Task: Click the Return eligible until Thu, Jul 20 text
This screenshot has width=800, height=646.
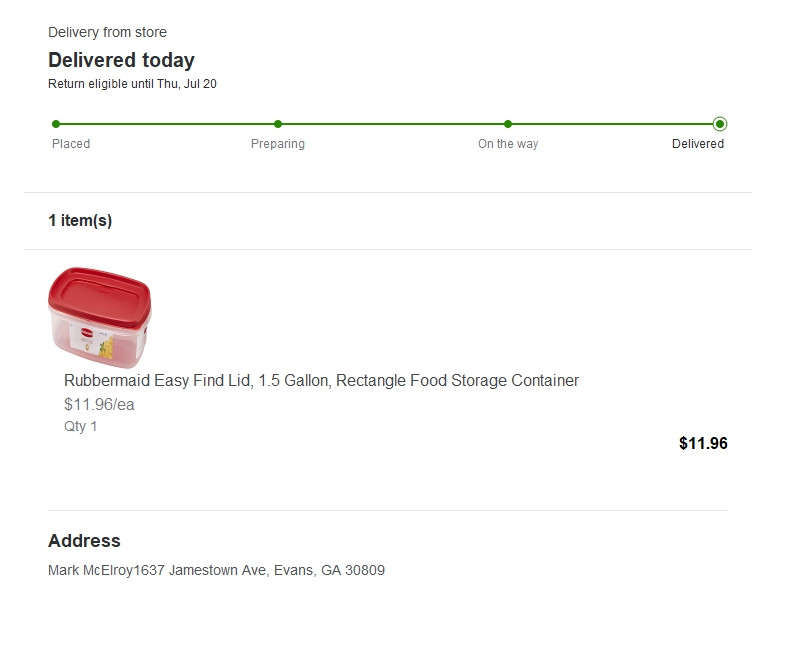Action: pyautogui.click(x=132, y=84)
